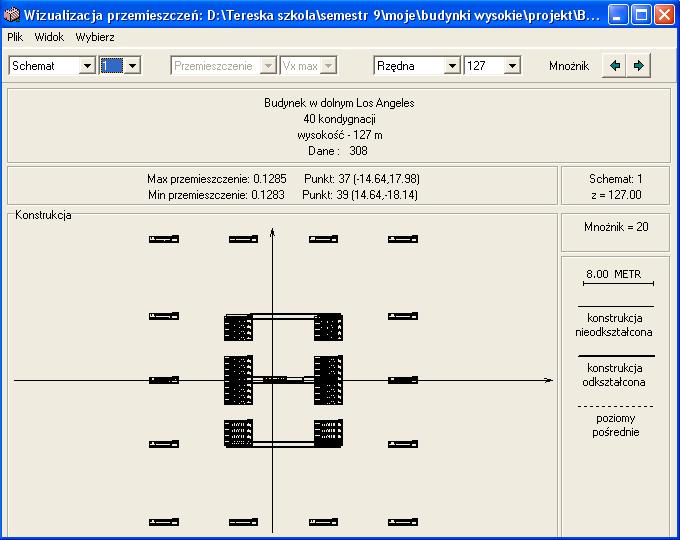The width and height of the screenshot is (680, 540).
Task: Click the 'Mnożnik = 20' info text
Action: pos(616,227)
